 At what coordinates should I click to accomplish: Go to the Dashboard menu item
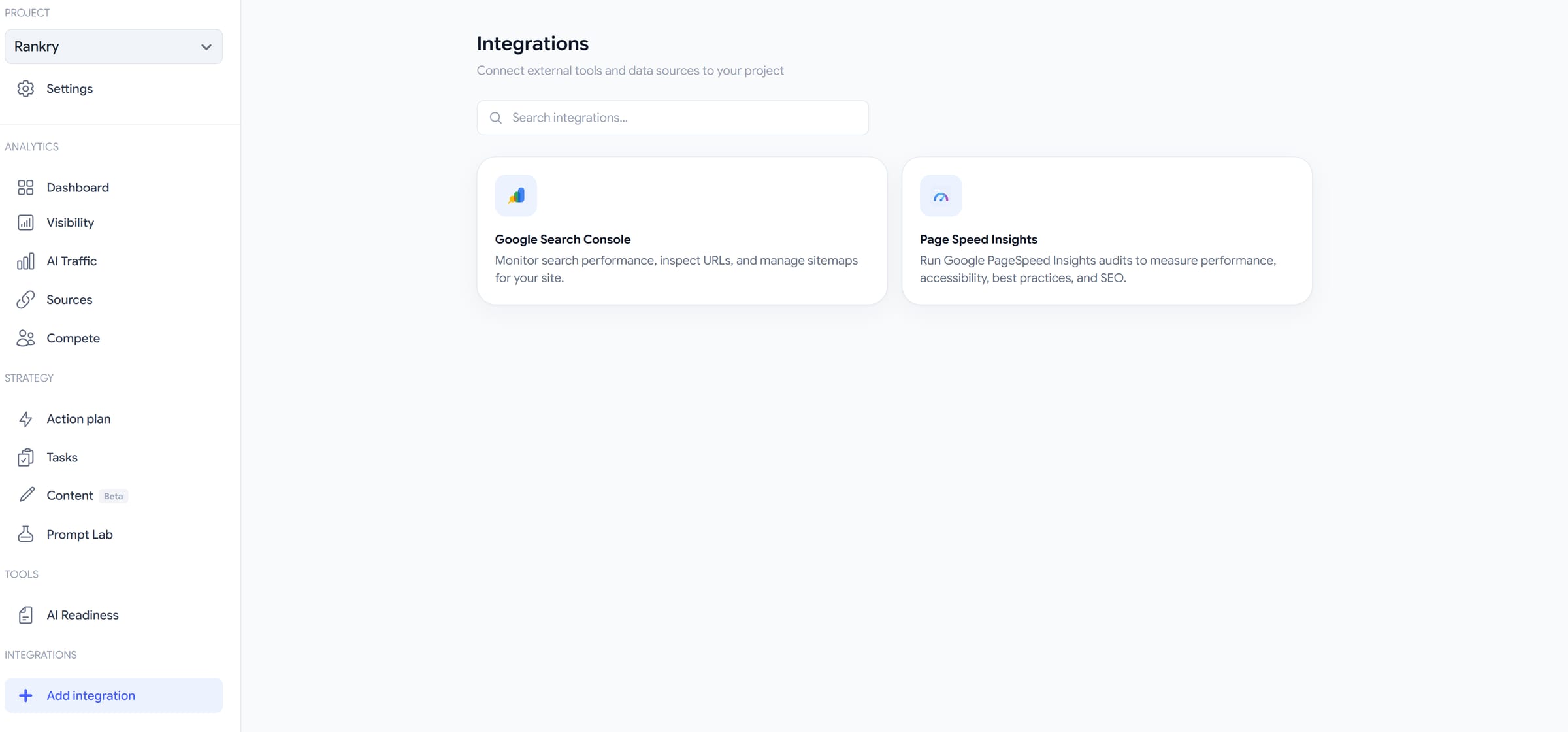114,188
